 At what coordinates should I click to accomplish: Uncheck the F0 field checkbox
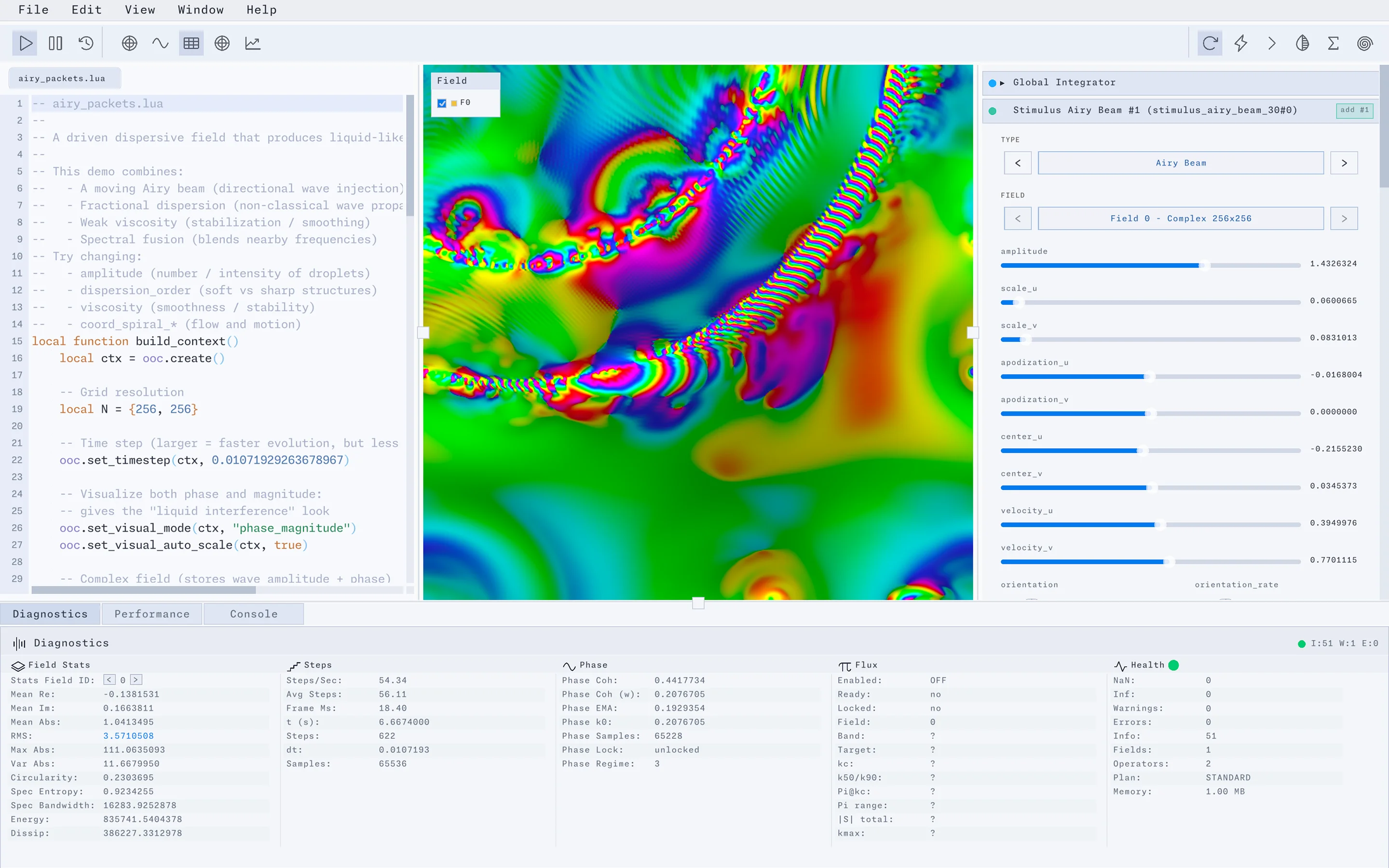442,103
